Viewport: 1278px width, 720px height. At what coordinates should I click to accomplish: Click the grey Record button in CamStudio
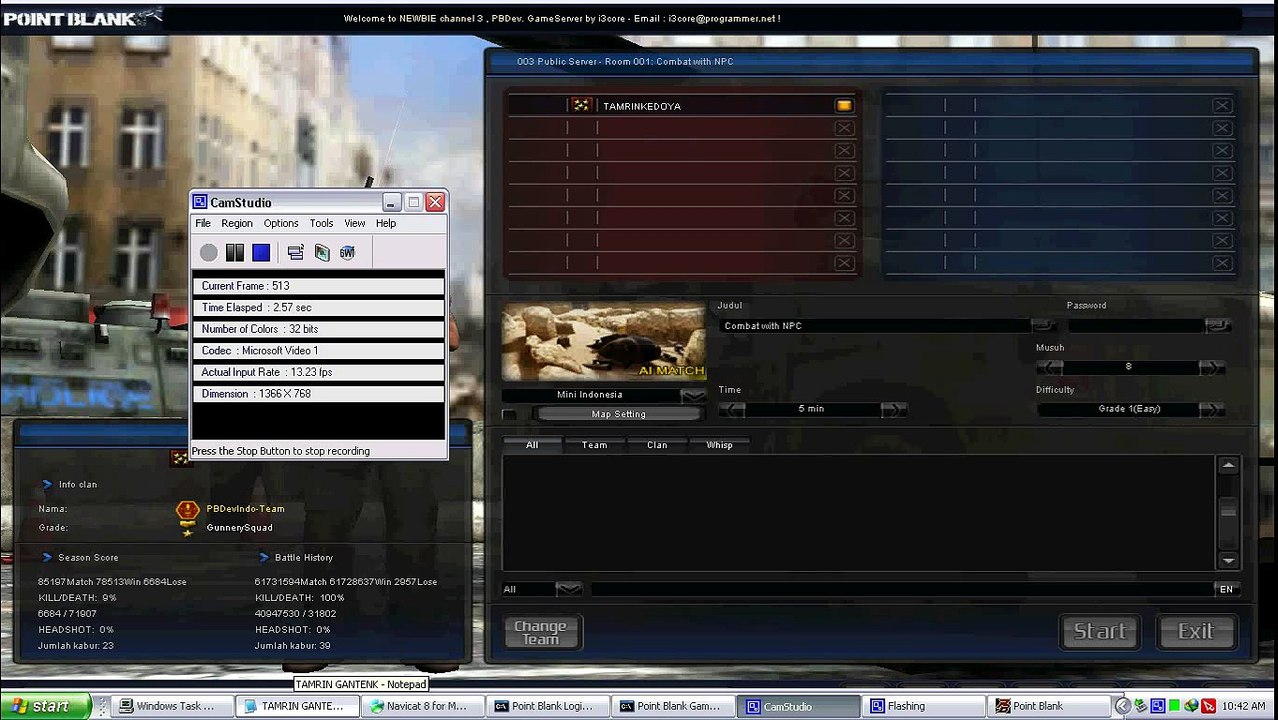click(208, 253)
